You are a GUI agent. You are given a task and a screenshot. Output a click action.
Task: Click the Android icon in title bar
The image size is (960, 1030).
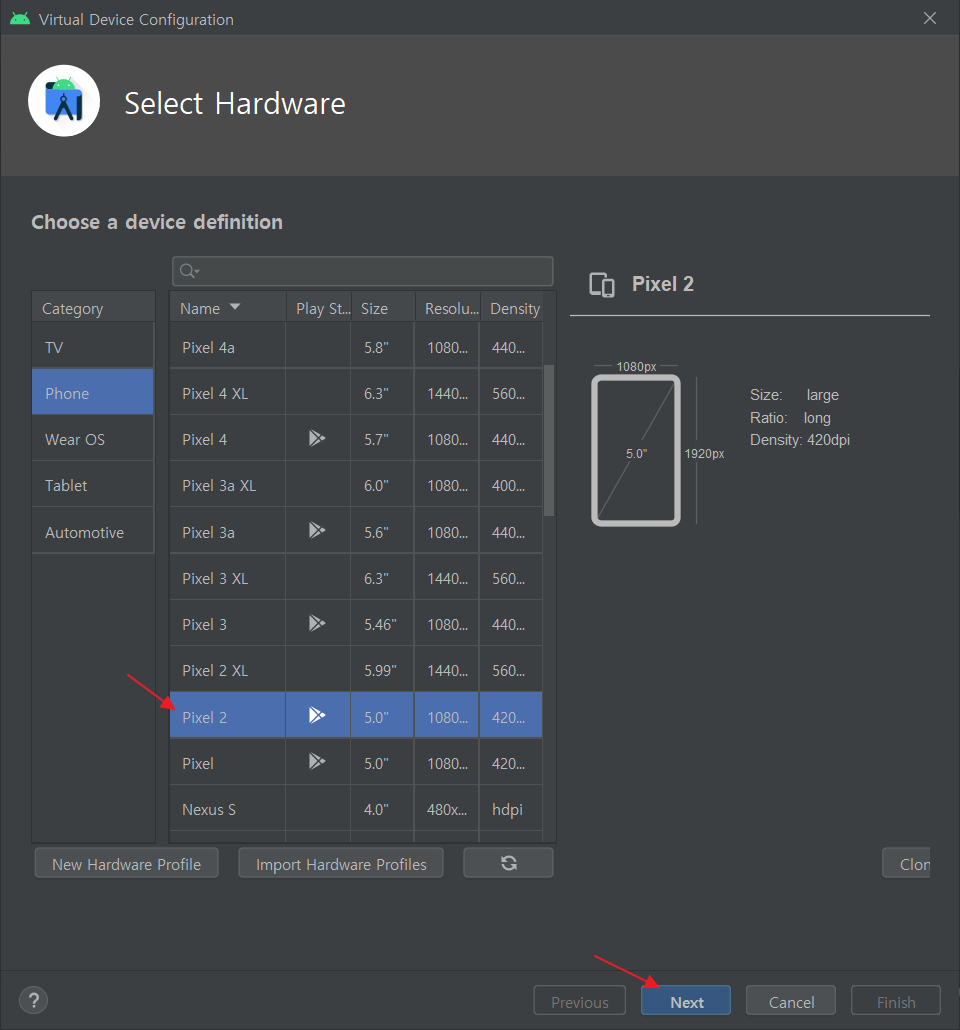(20, 19)
